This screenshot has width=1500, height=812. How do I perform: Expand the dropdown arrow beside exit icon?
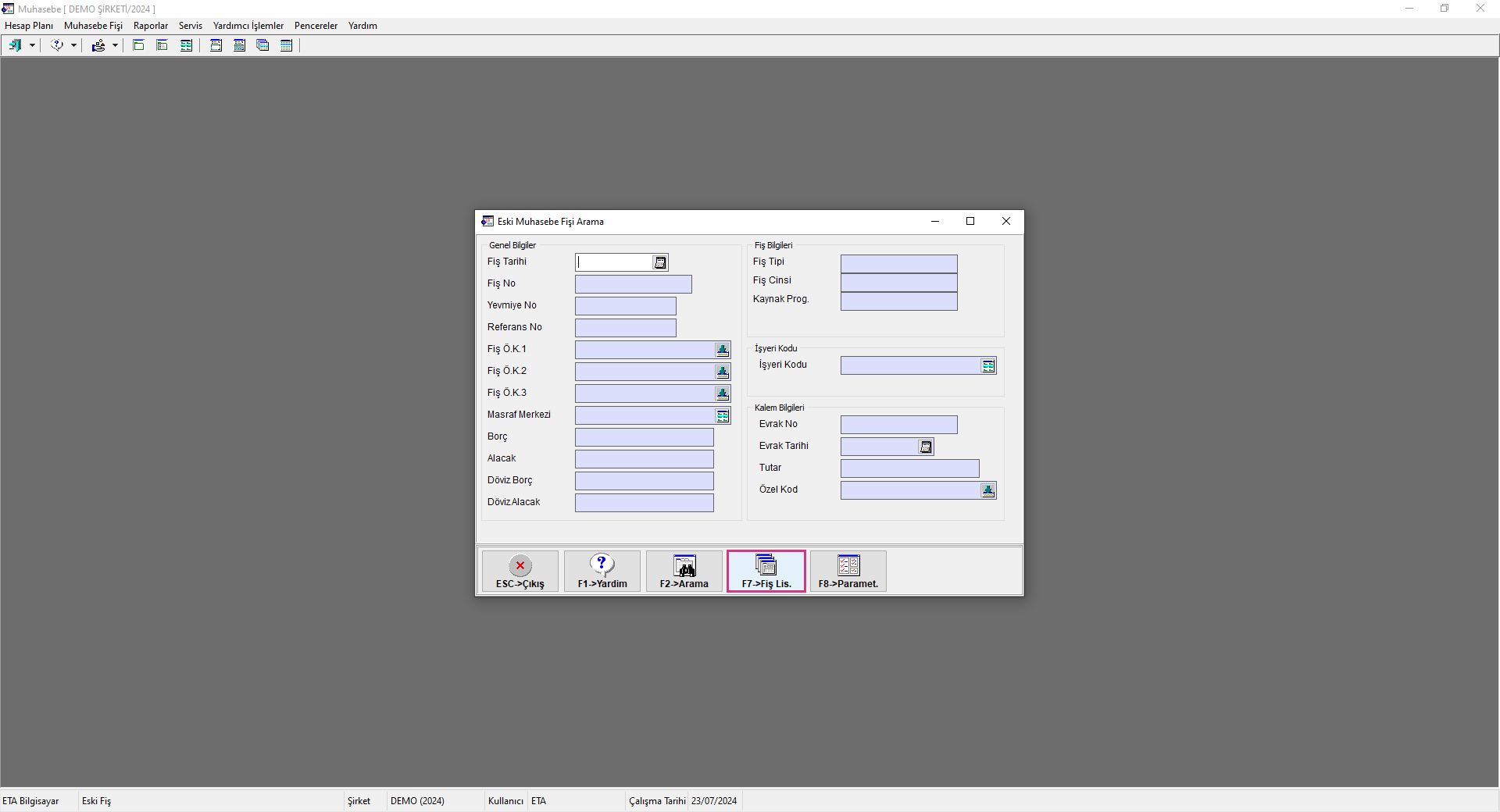click(32, 45)
